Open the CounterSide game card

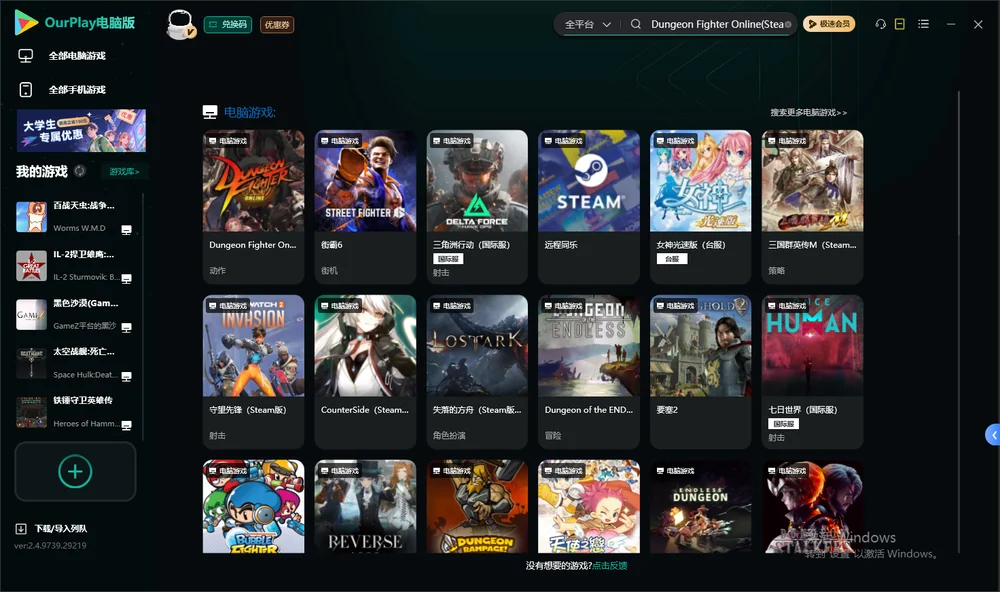coord(365,372)
